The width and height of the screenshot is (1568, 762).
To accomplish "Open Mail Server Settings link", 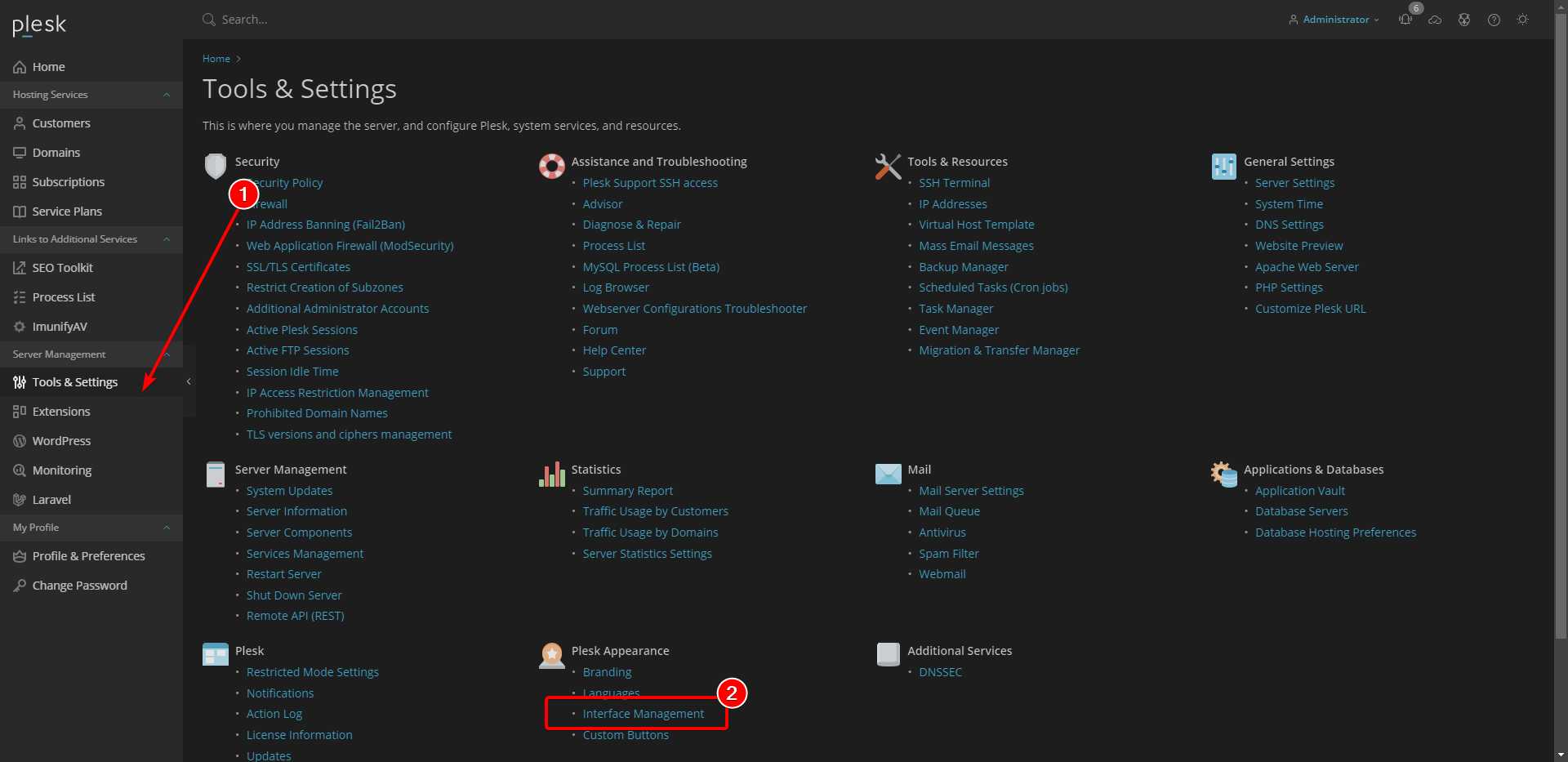I will 971,491.
